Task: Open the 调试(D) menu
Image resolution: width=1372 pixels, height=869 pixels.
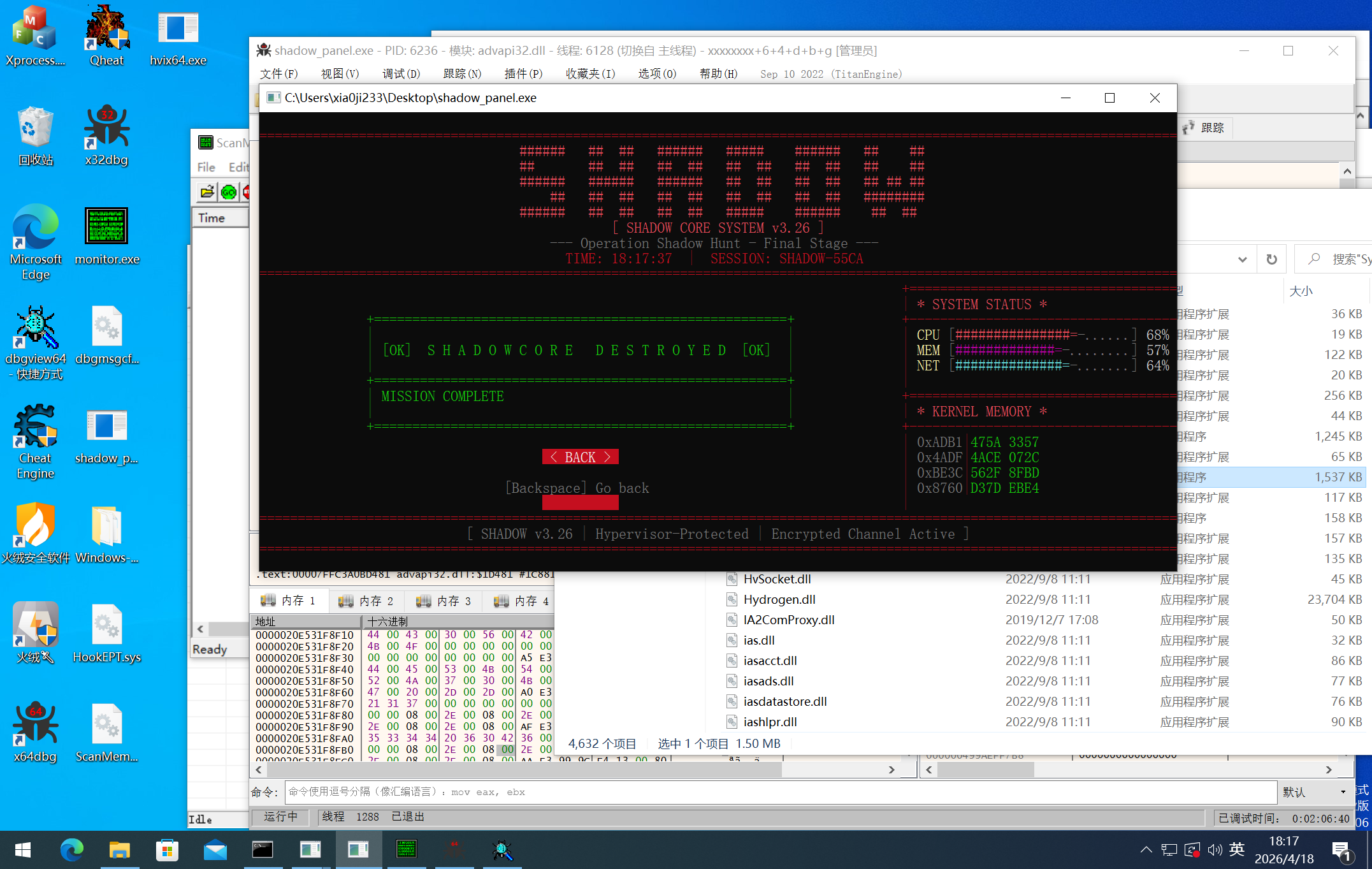Action: tap(401, 74)
